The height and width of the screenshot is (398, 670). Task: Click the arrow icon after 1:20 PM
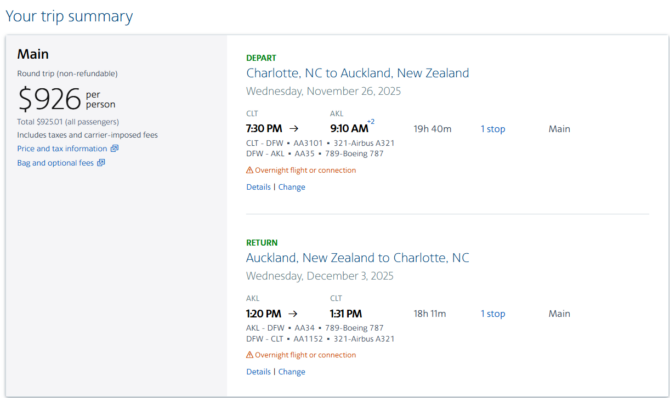293,314
